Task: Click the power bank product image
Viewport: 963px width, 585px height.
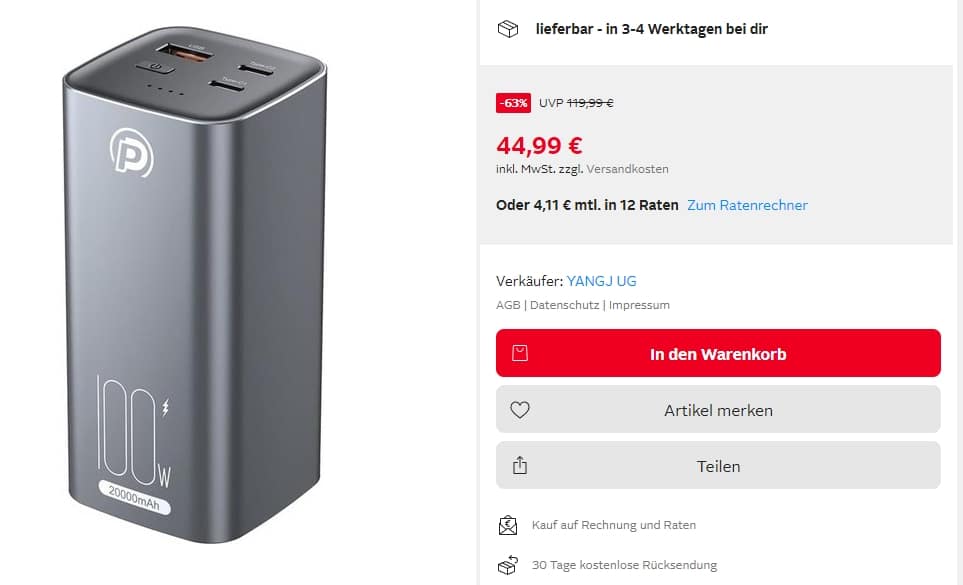Action: click(x=195, y=285)
